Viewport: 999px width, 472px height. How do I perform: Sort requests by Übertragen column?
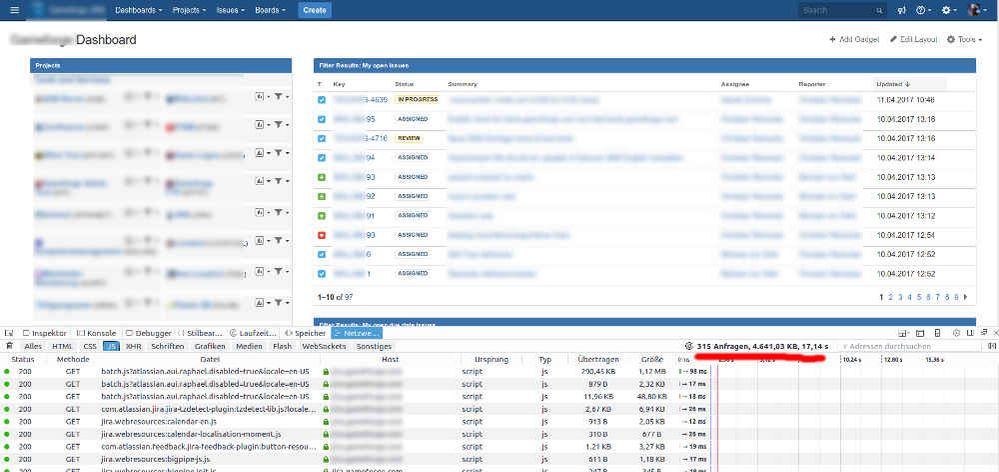(x=598, y=360)
